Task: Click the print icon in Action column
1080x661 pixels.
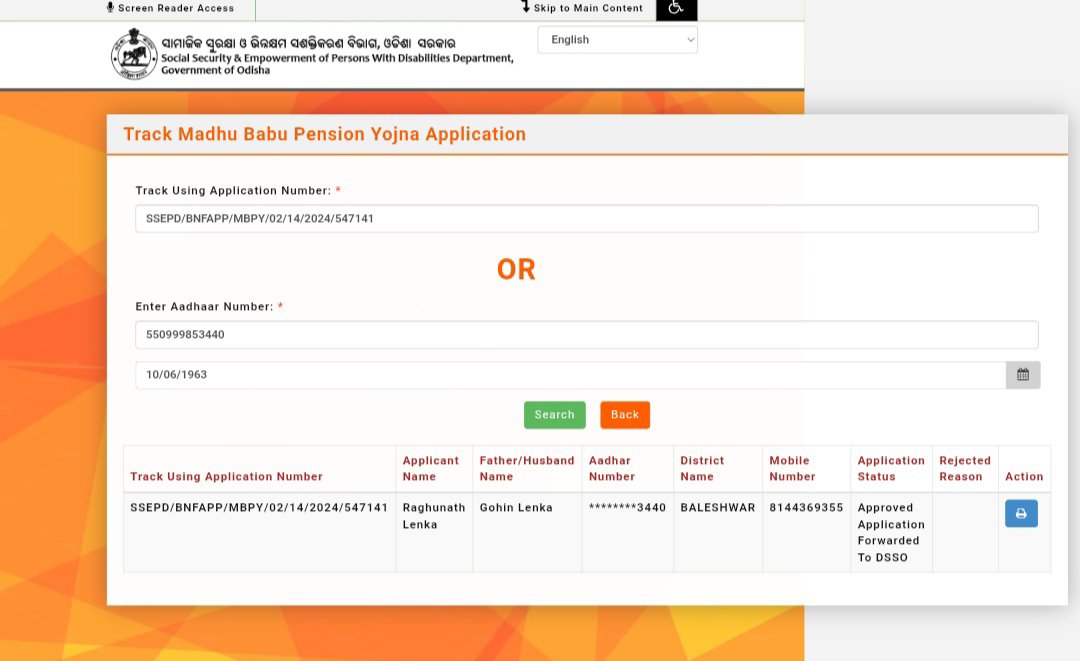Action: 1021,514
